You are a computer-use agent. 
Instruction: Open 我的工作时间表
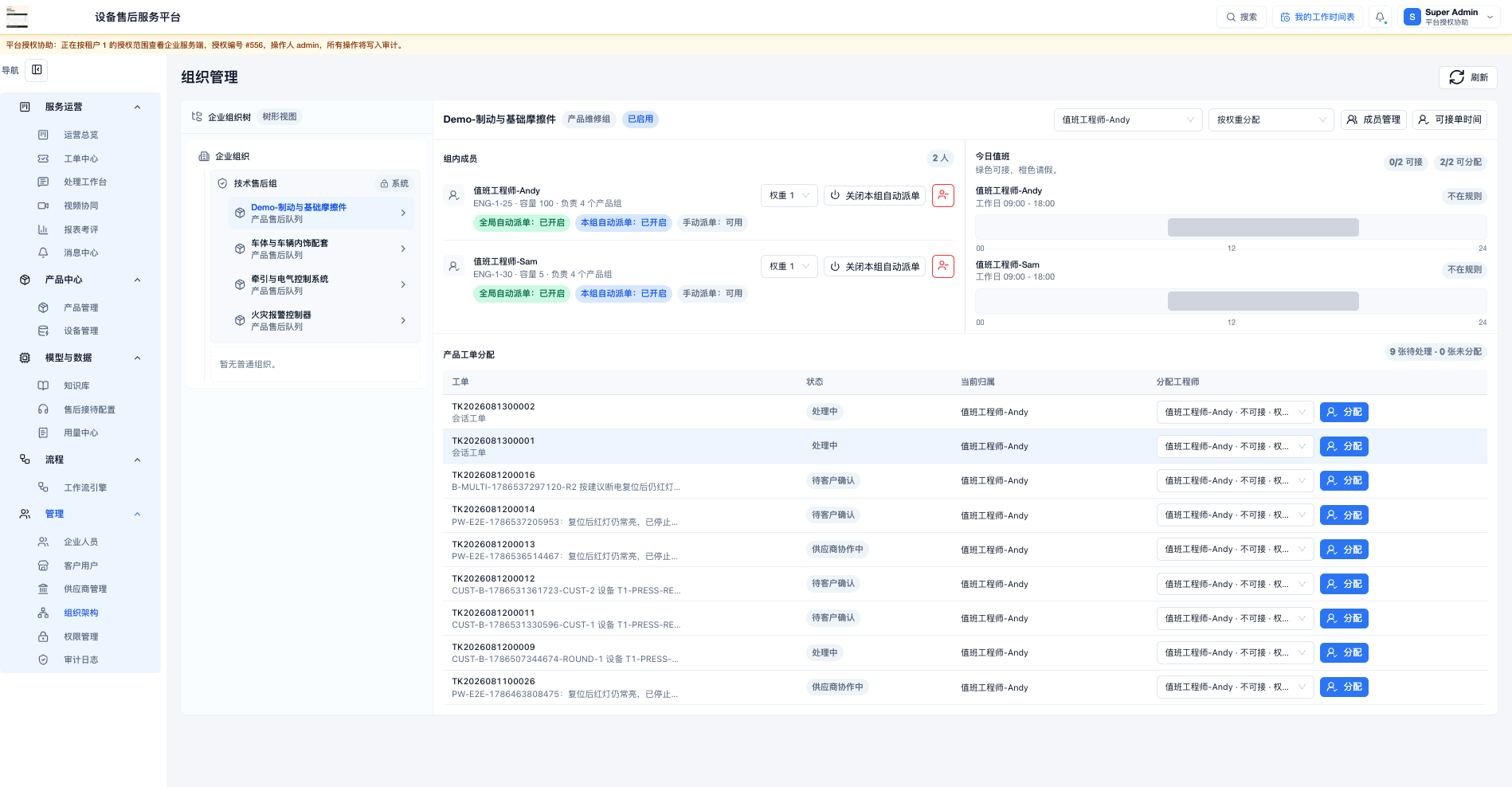(x=1318, y=17)
